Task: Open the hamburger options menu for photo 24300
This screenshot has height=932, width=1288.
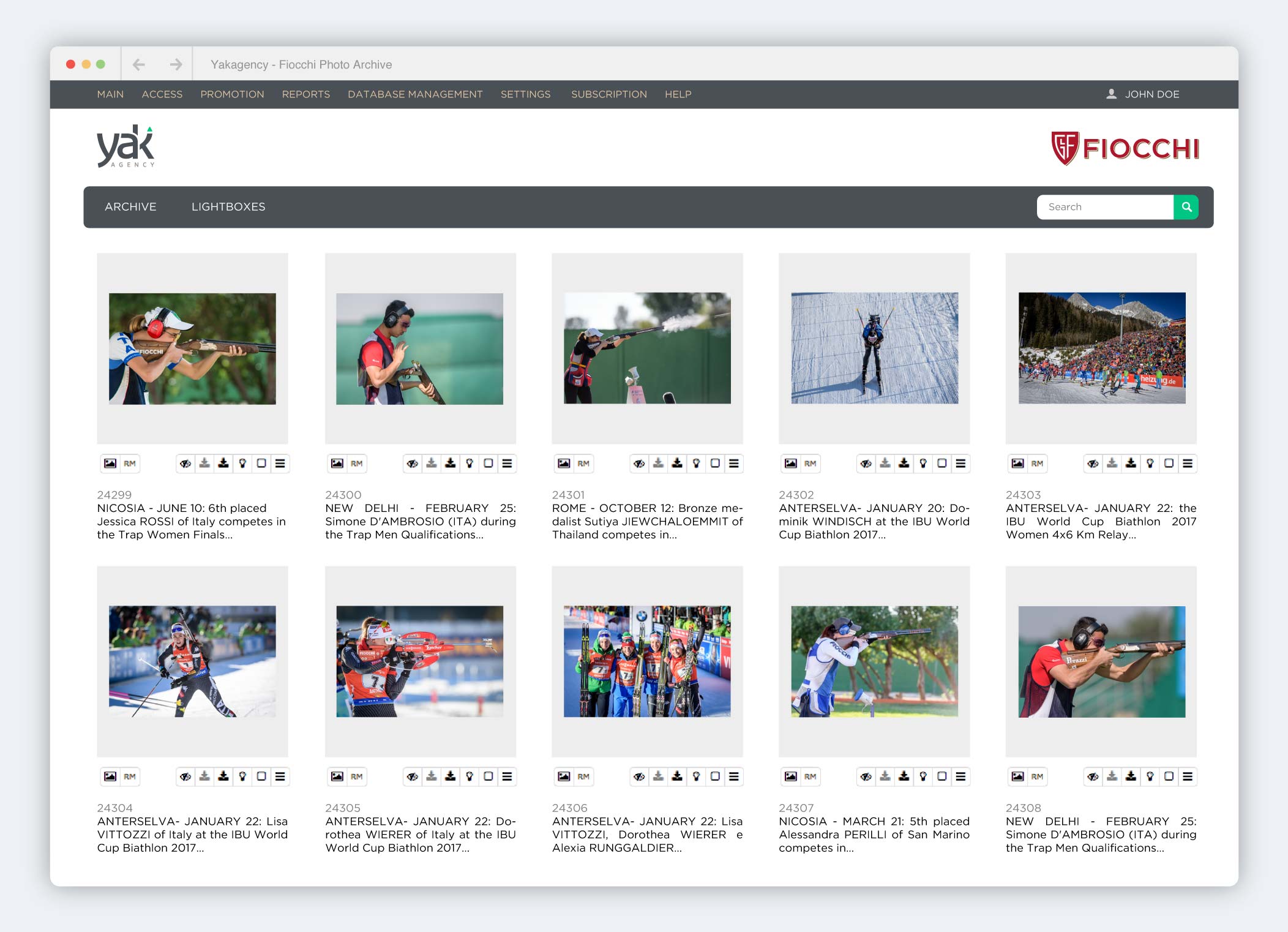Action: pos(507,464)
